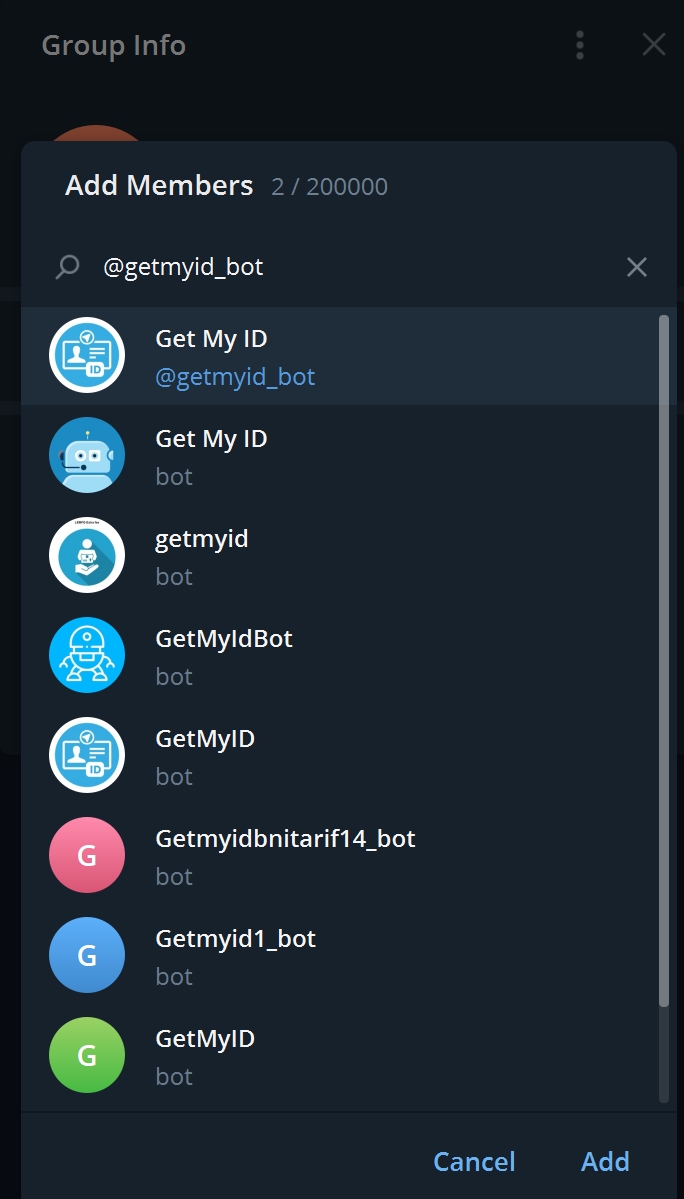
Task: Click the blue G avatar
Action: tap(87, 955)
